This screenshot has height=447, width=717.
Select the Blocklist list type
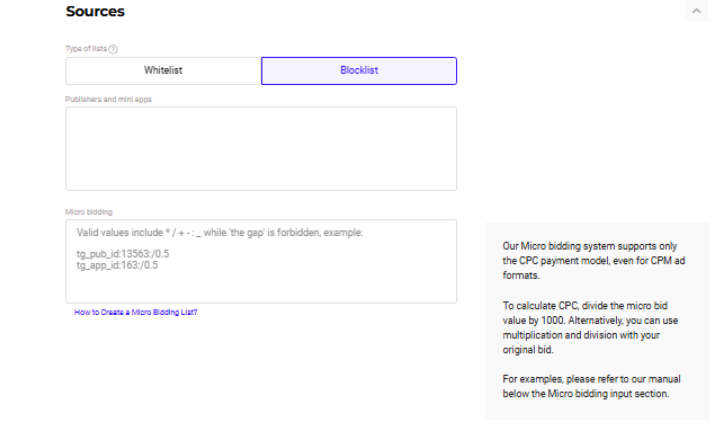coord(359,71)
